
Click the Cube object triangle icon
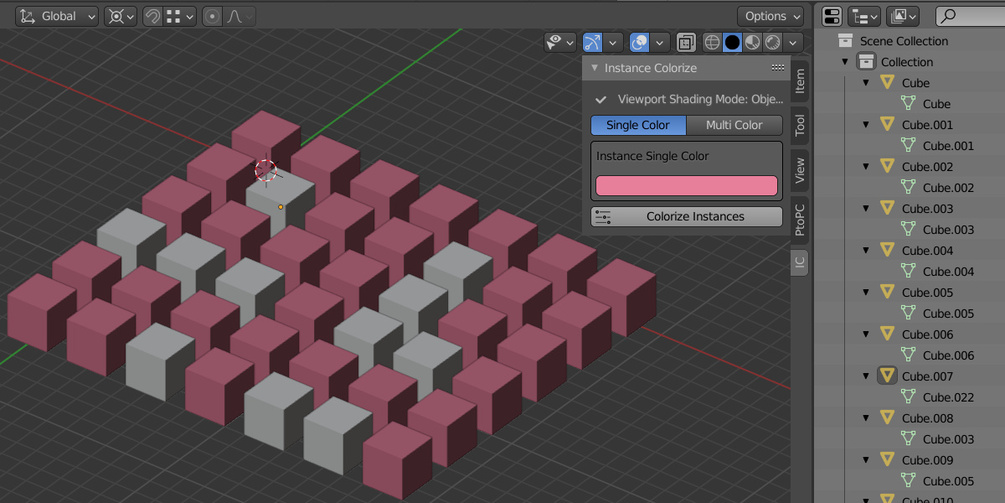click(x=887, y=83)
